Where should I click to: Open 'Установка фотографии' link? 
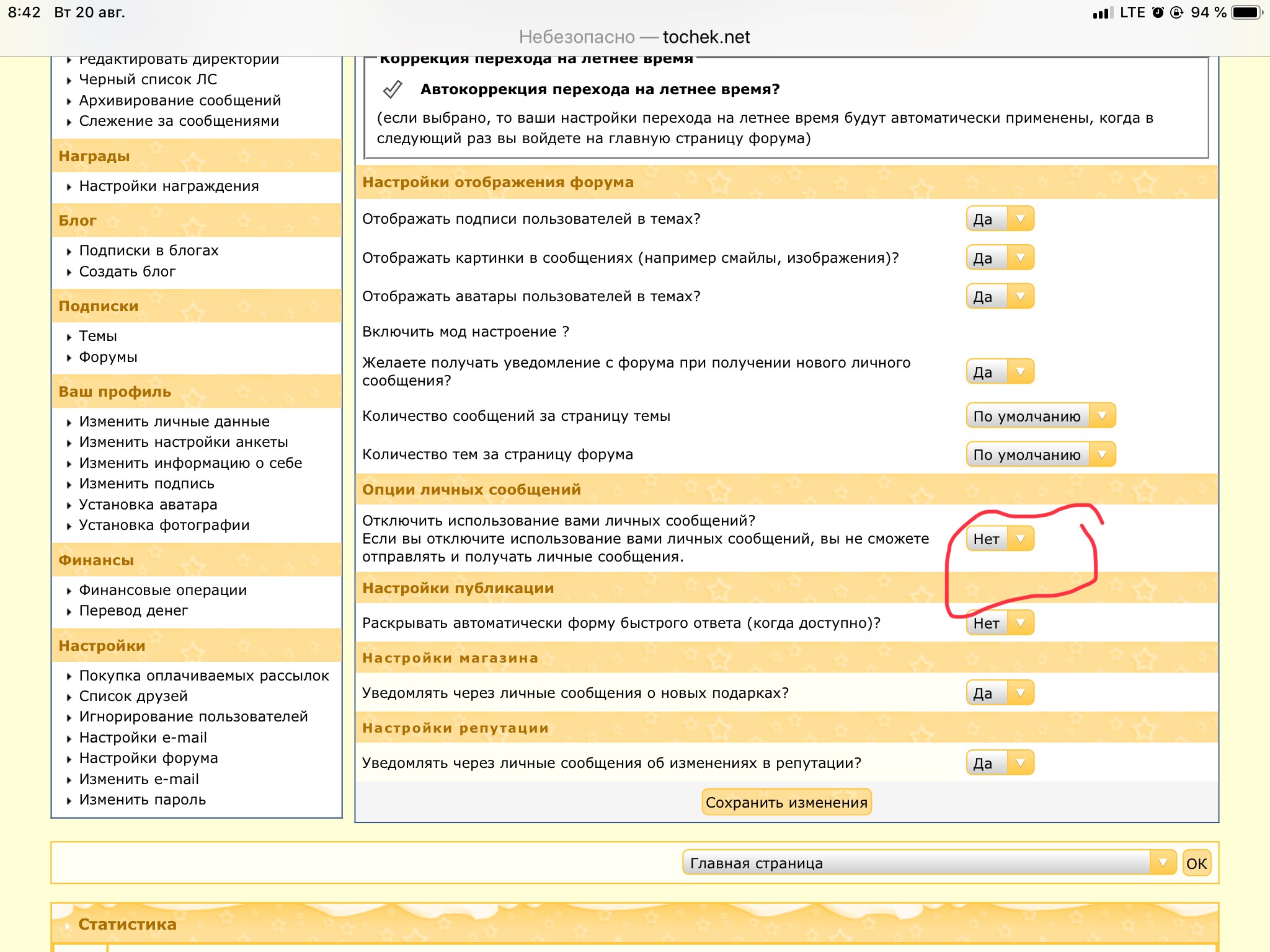164,525
